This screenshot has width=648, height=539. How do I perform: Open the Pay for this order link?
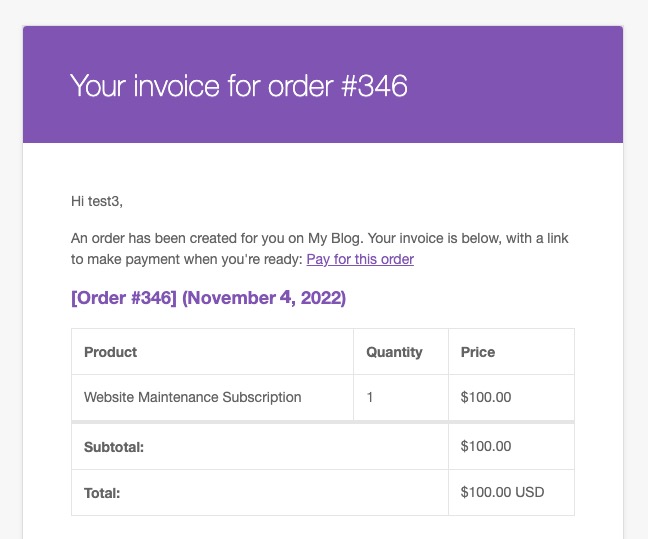coord(360,259)
